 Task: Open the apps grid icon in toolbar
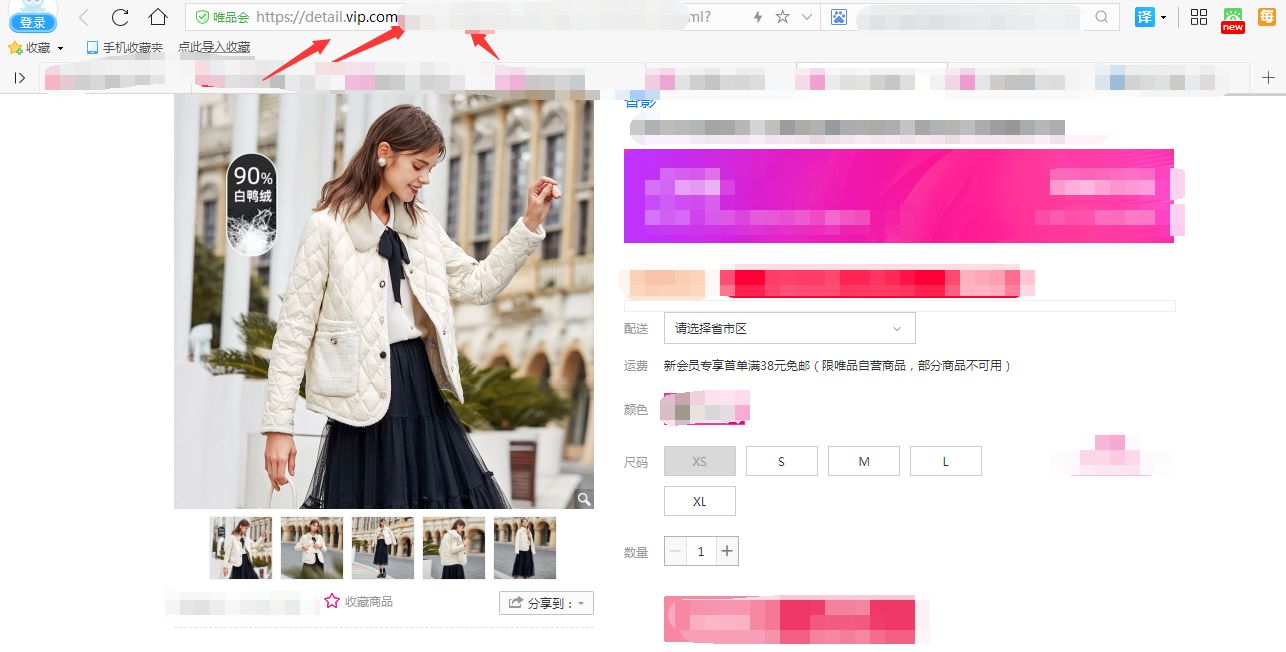1198,17
